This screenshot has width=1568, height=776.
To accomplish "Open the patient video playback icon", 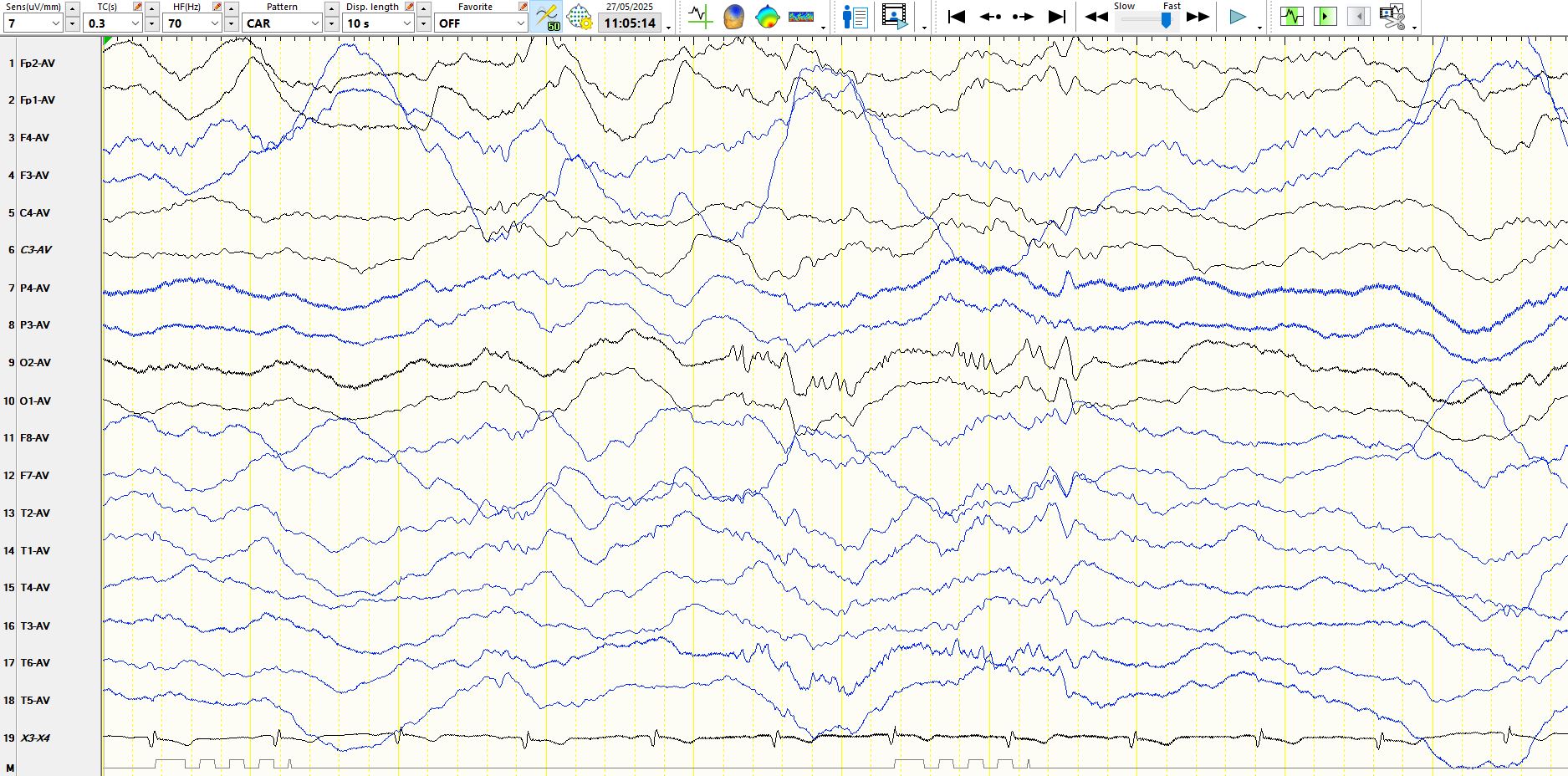I will [x=894, y=16].
